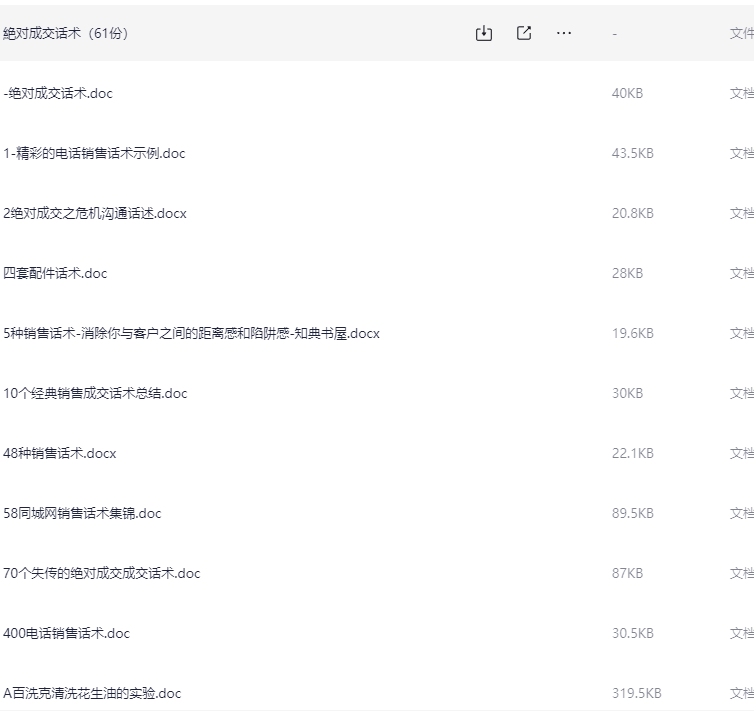Click the 319.5KB size cell
The height and width of the screenshot is (713, 754).
(636, 693)
